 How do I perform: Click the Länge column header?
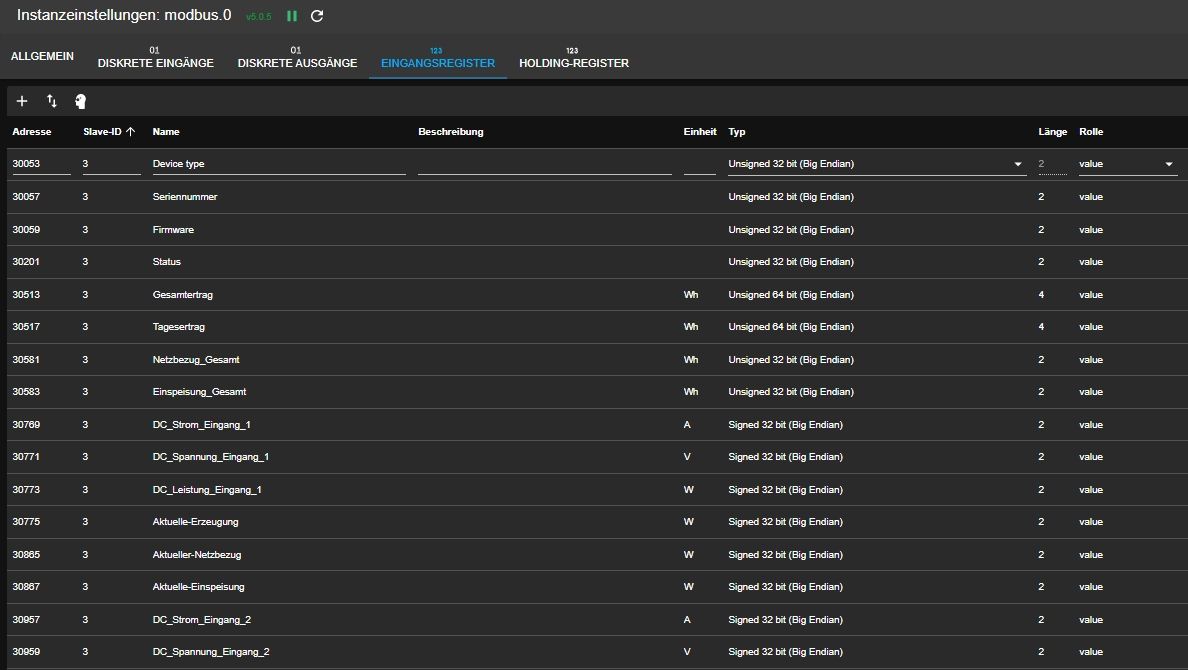point(1052,132)
